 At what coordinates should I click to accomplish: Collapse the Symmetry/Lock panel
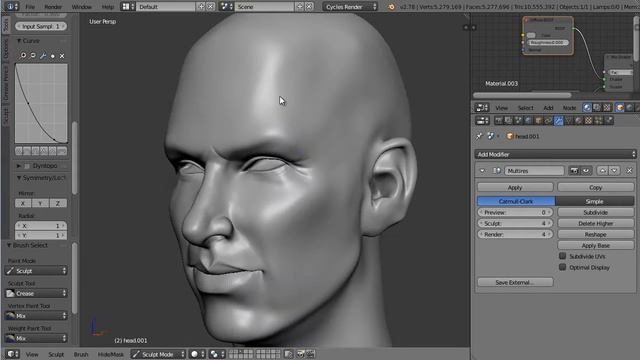(x=19, y=178)
